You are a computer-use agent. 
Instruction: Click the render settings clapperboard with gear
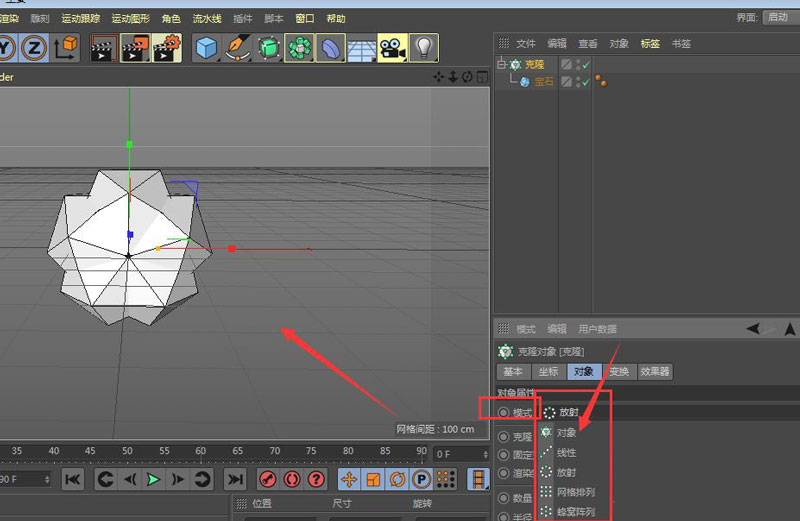coord(165,47)
